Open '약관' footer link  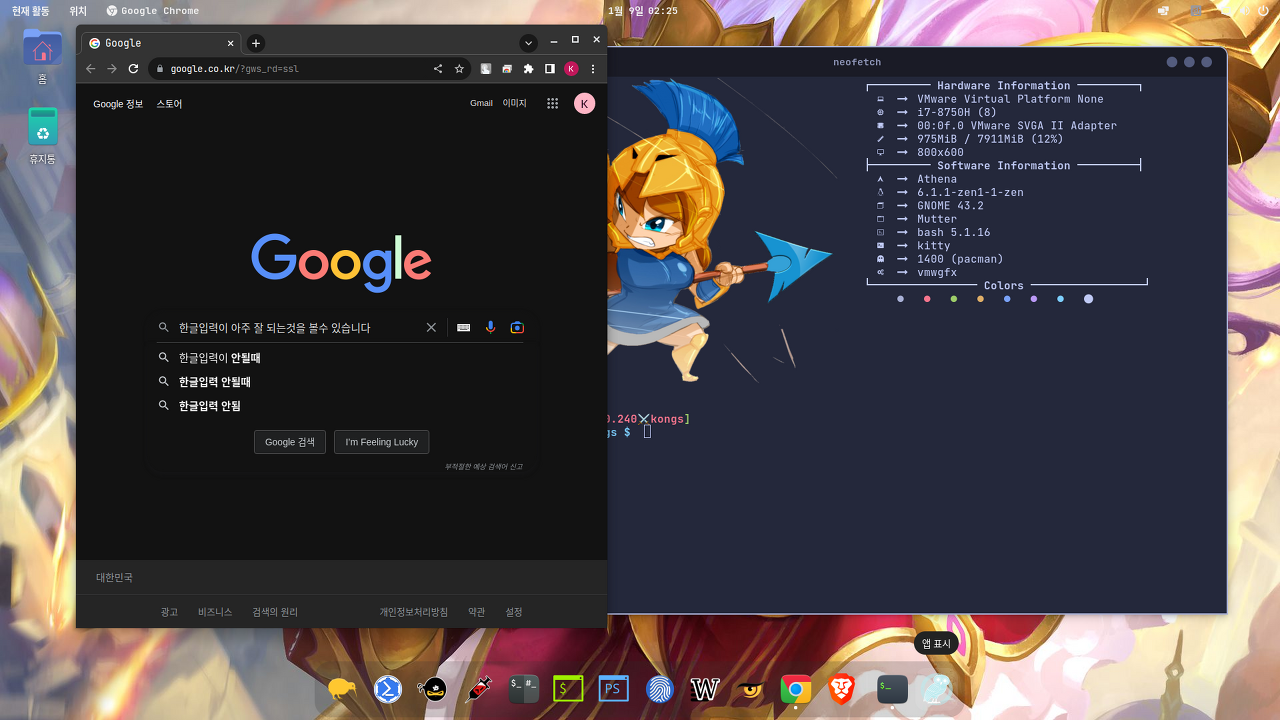476,612
